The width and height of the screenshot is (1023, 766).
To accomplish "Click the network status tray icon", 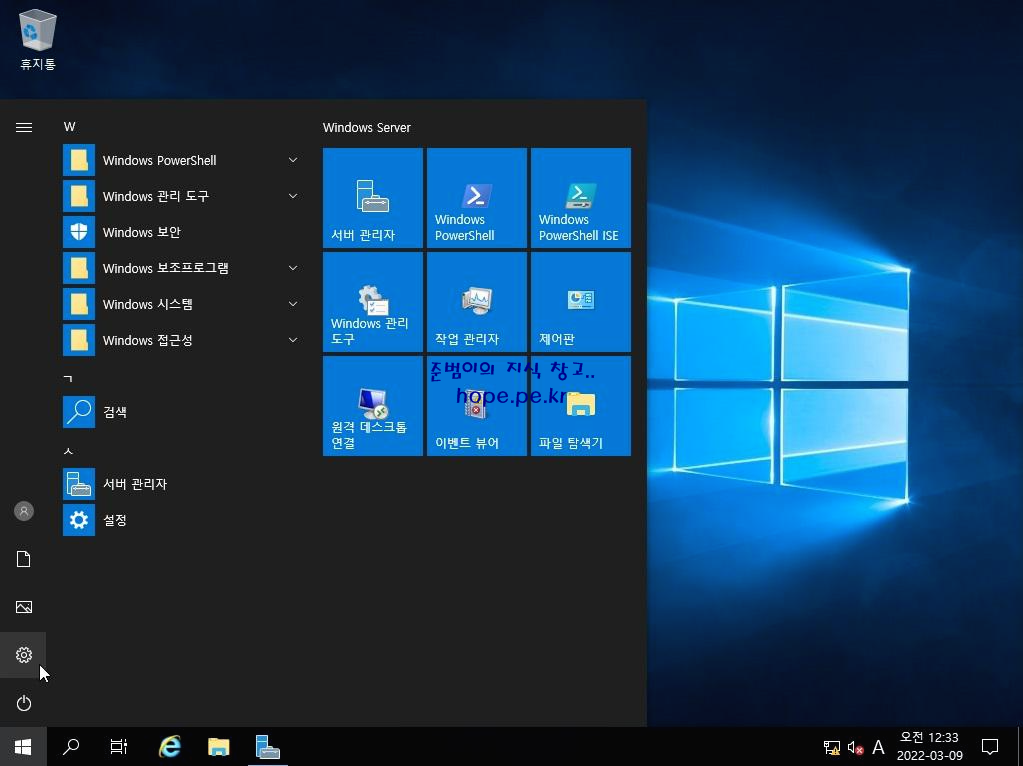I will click(x=832, y=748).
